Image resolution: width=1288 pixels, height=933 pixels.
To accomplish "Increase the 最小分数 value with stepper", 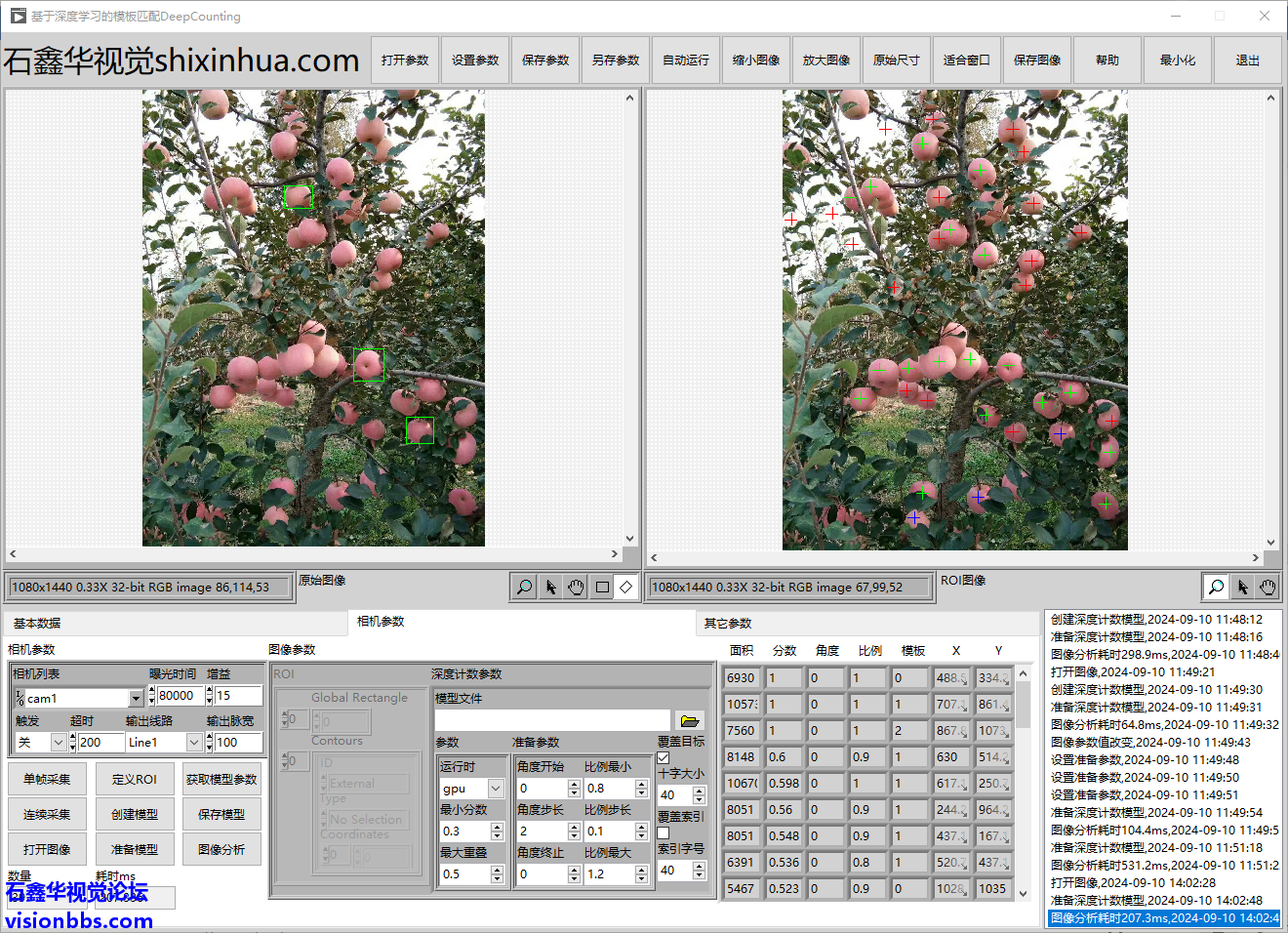I will (497, 827).
